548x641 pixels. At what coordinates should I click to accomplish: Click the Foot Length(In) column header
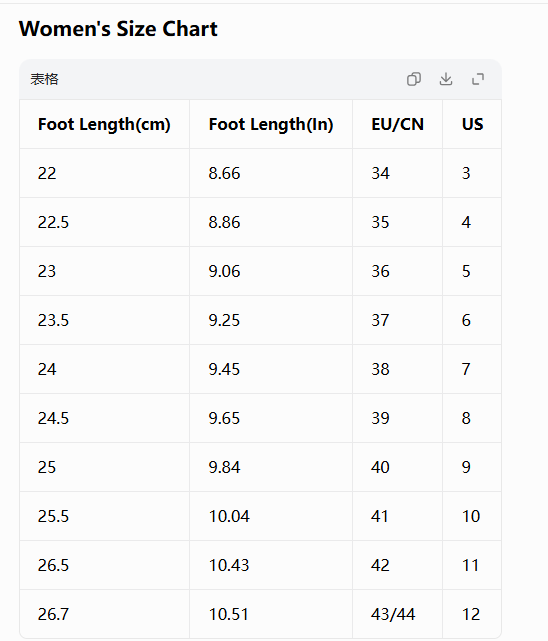271,124
